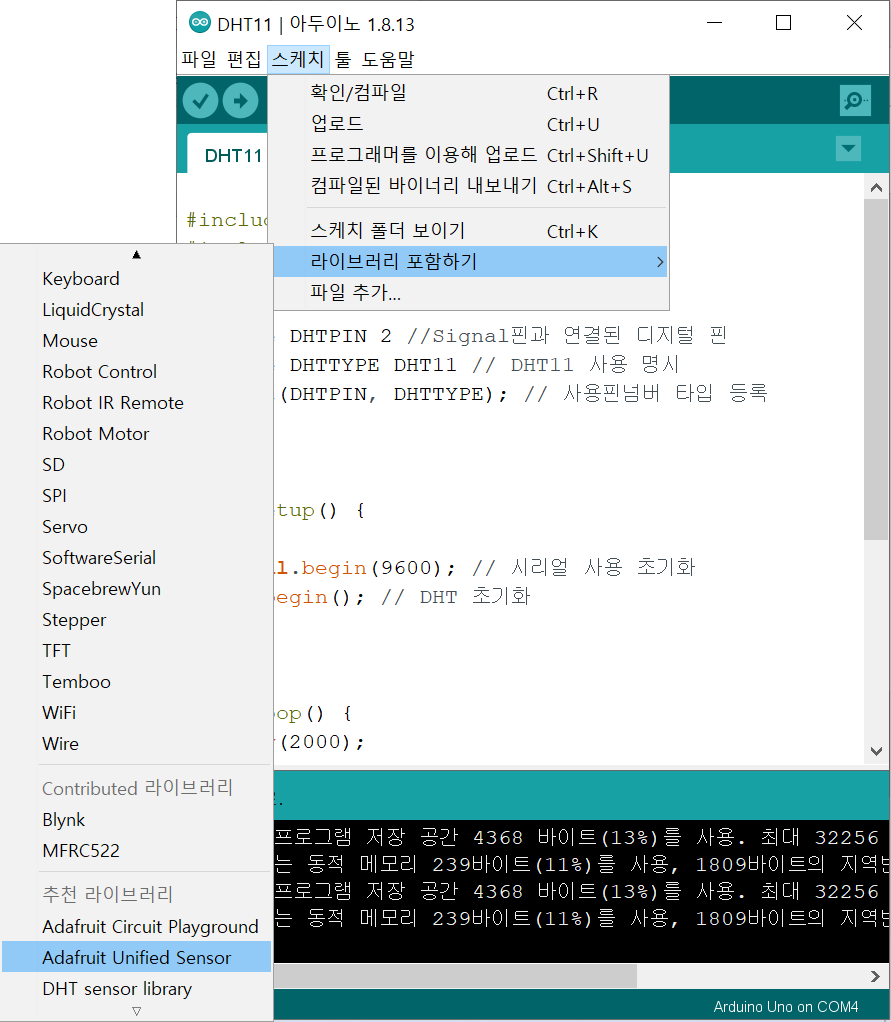Open the 파일 menu
The width and height of the screenshot is (891, 1022).
coord(199,59)
